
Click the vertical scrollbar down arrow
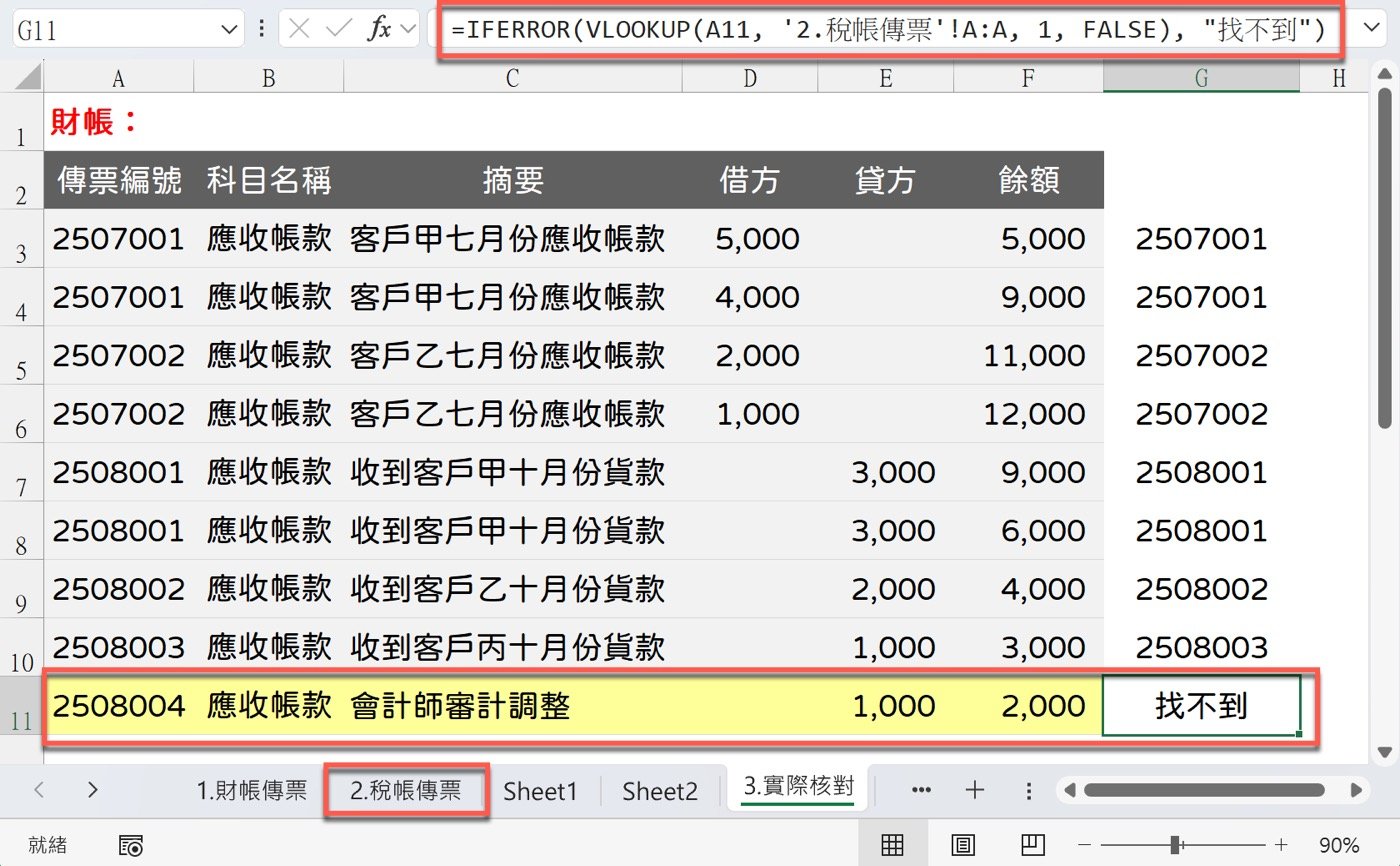[x=1385, y=751]
